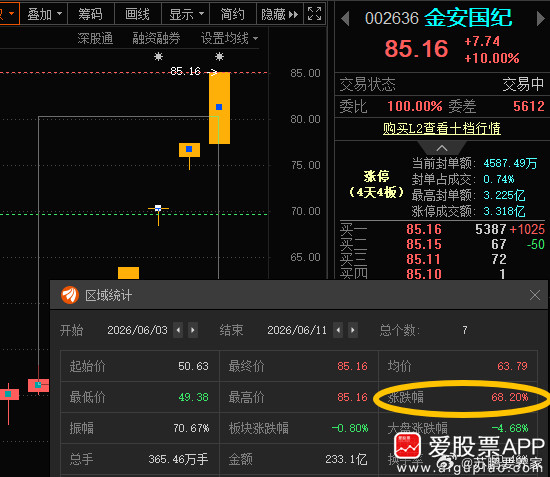Open 购买L2查看十档行情 link
This screenshot has width=550, height=477.
[x=442, y=128]
